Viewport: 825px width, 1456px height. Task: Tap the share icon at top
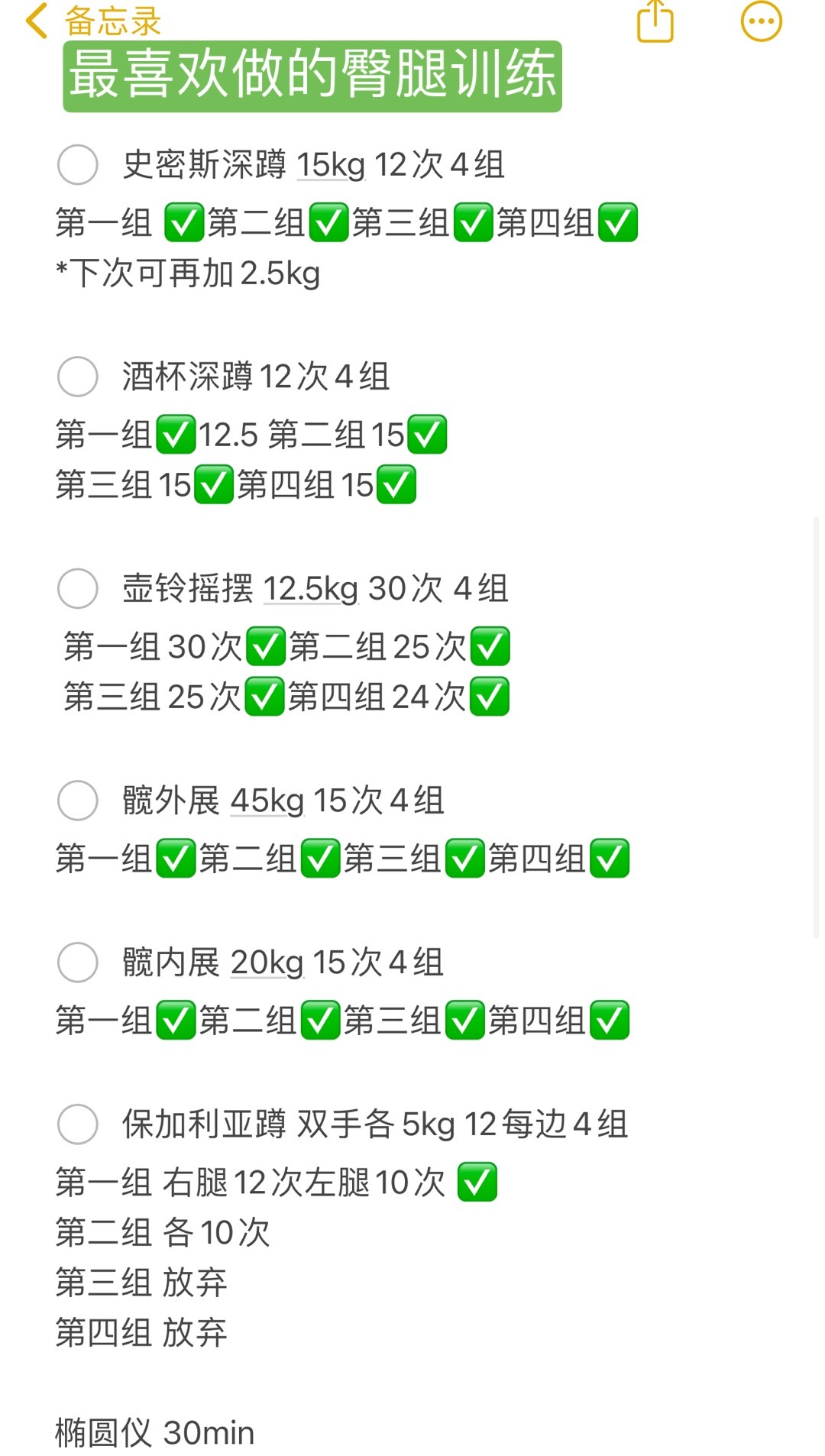pyautogui.click(x=655, y=21)
